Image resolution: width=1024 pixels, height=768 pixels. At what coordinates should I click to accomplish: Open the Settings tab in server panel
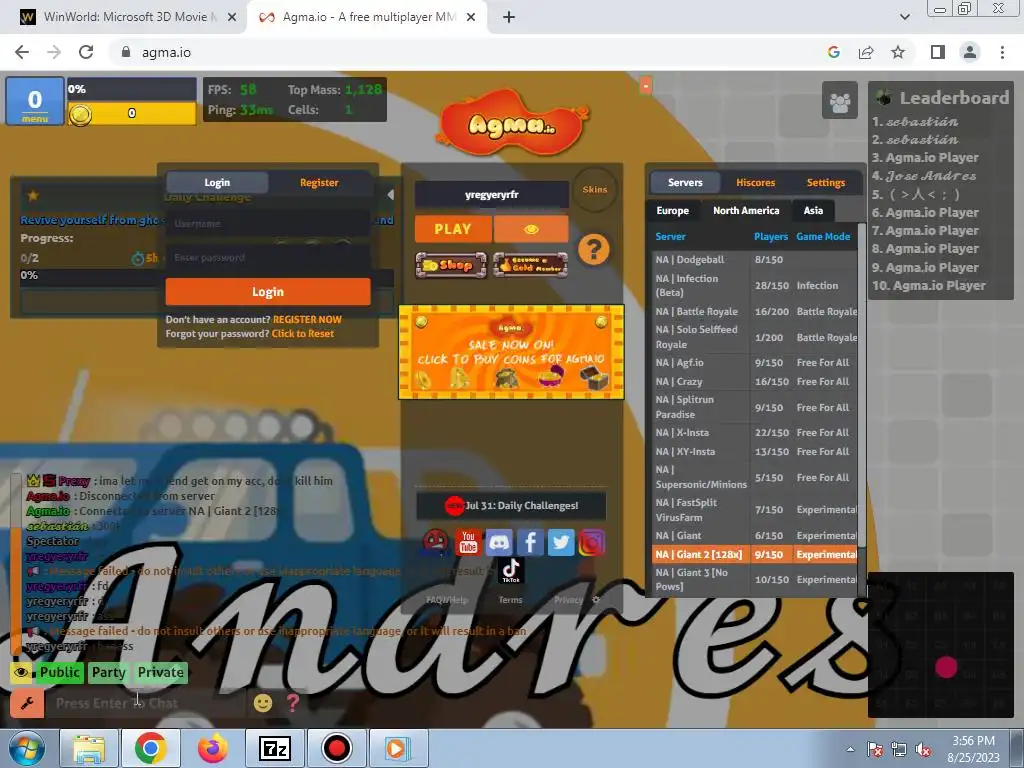point(825,183)
